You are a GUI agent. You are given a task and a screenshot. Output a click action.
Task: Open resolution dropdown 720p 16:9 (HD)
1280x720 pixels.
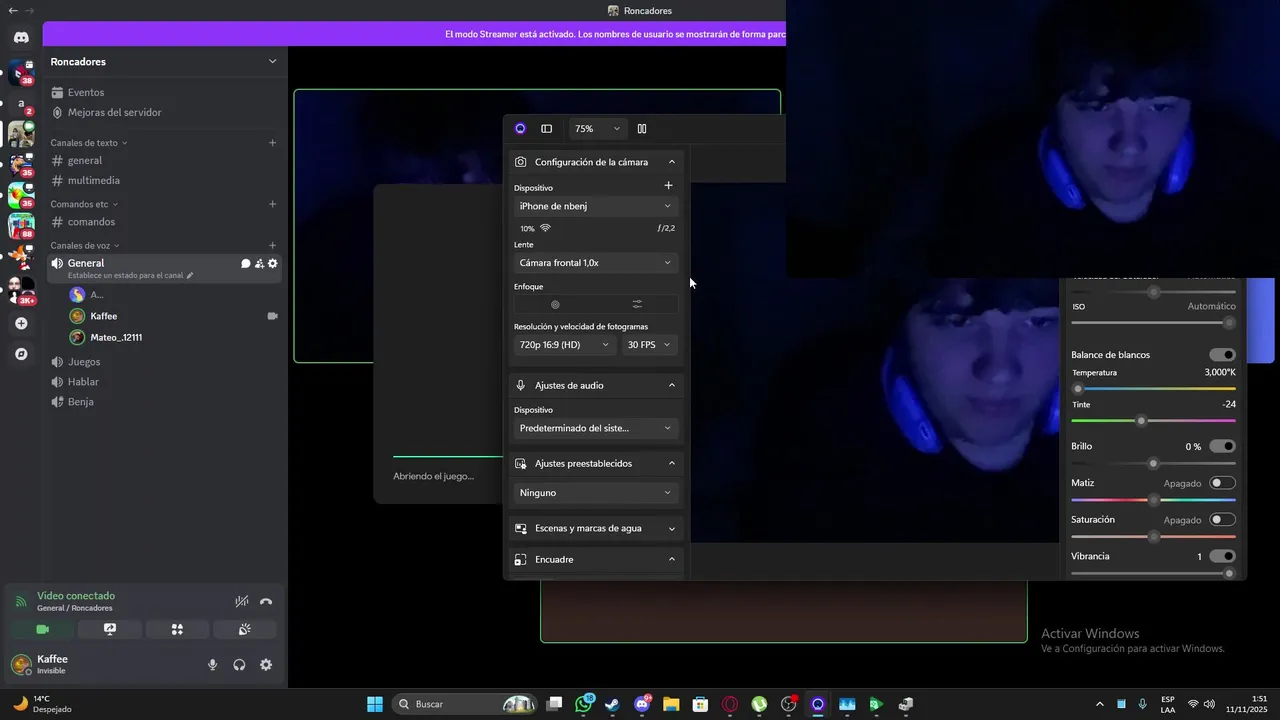(x=564, y=345)
